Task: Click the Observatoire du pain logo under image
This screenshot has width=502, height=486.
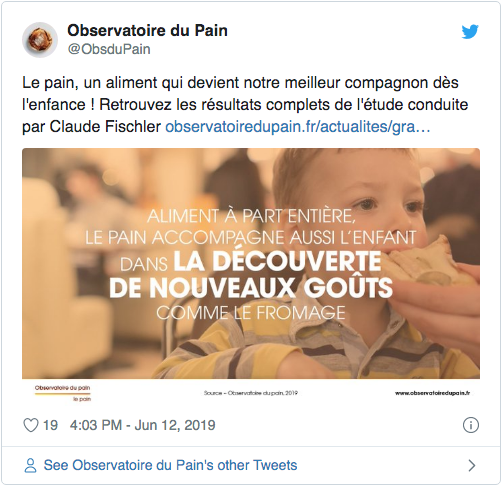Action: point(63,393)
